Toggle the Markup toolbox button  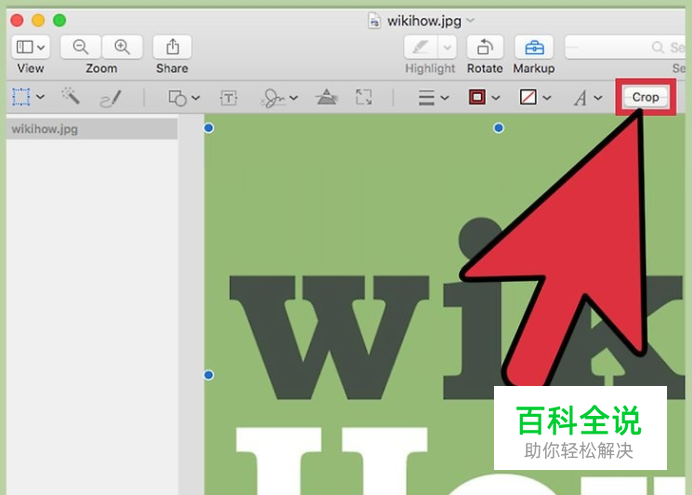click(534, 47)
